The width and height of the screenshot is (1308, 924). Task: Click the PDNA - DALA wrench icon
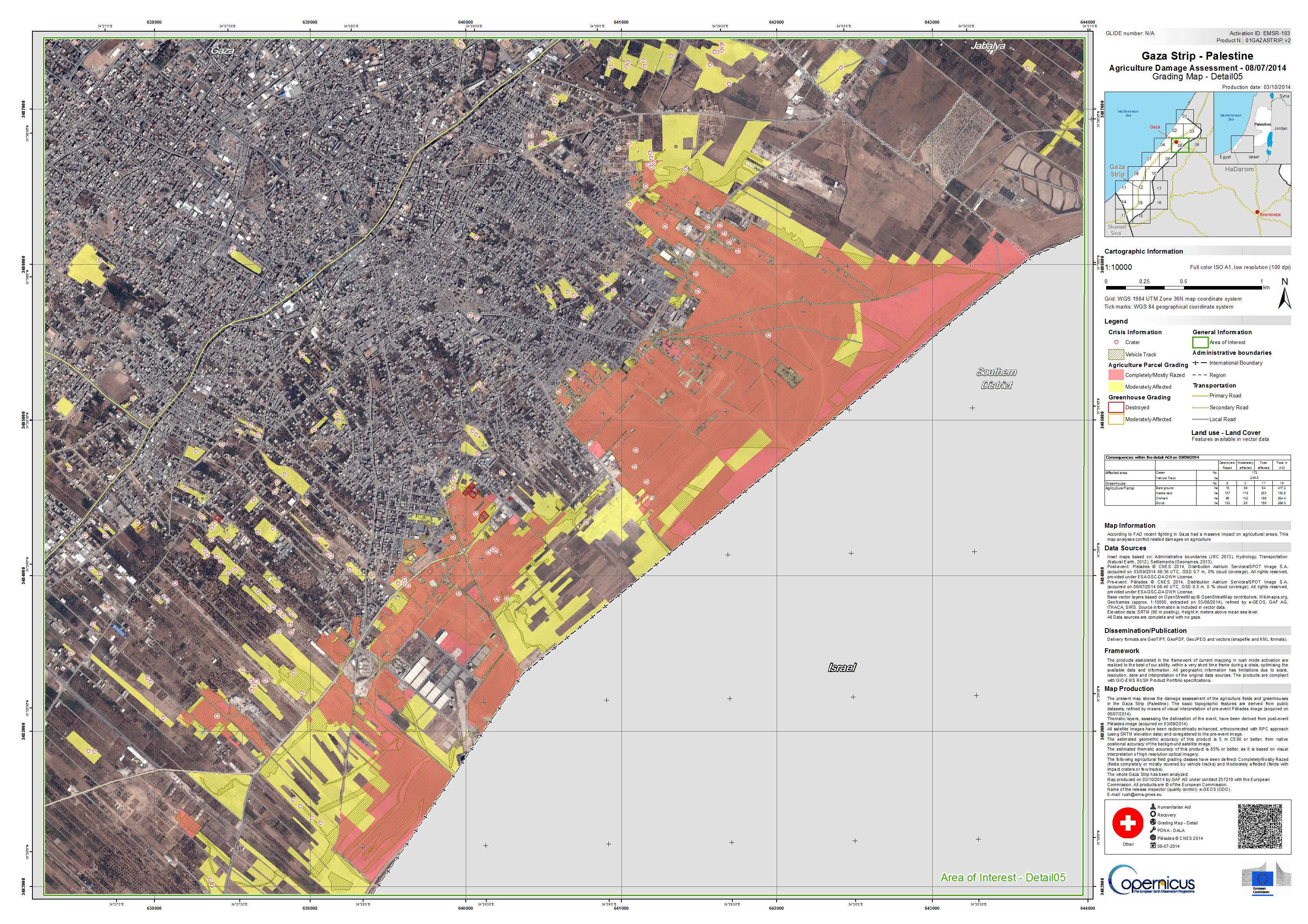(1153, 830)
